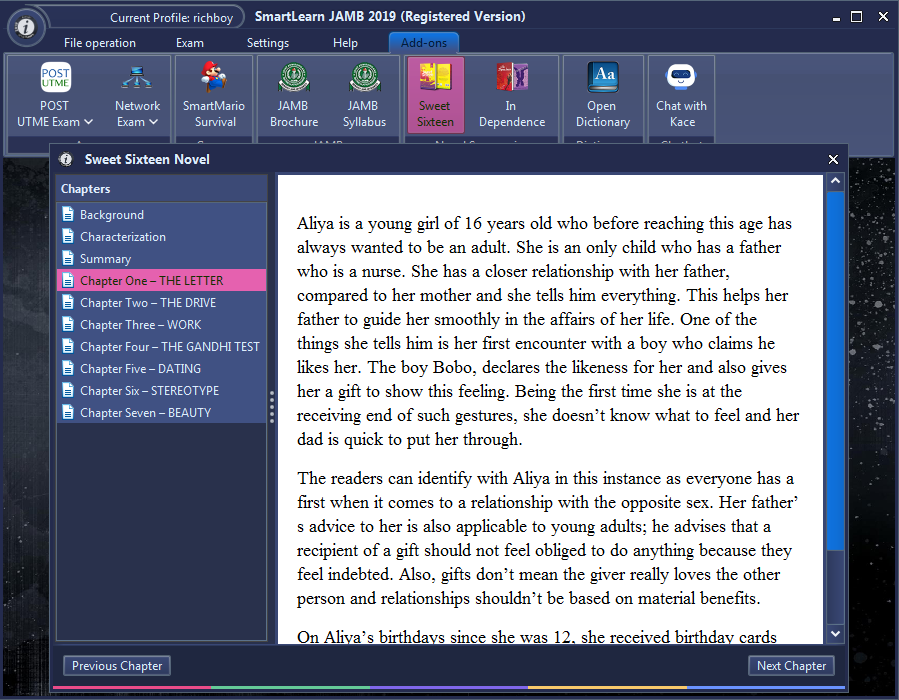Close the SmartLearn JAMB application
This screenshot has width=899, height=700.
[883, 17]
